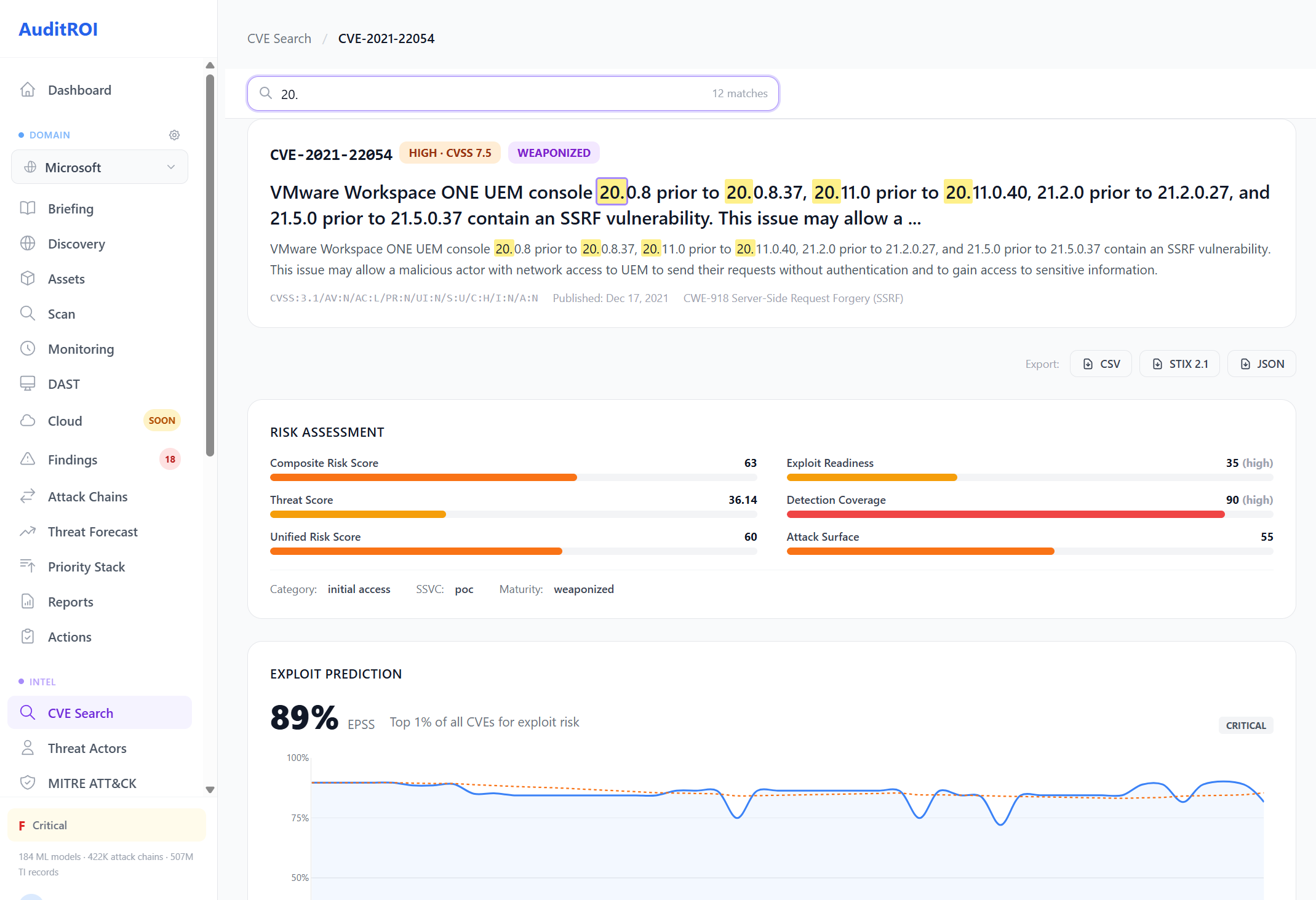Screen dimensions: 1316x900
Task: Open the Briefing section
Action: (x=71, y=209)
